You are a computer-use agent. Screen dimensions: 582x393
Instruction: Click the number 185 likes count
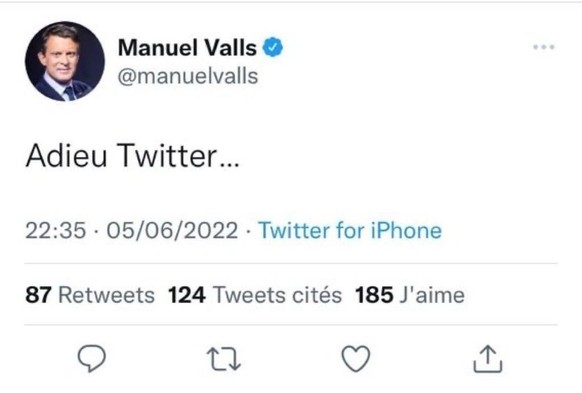tap(374, 295)
